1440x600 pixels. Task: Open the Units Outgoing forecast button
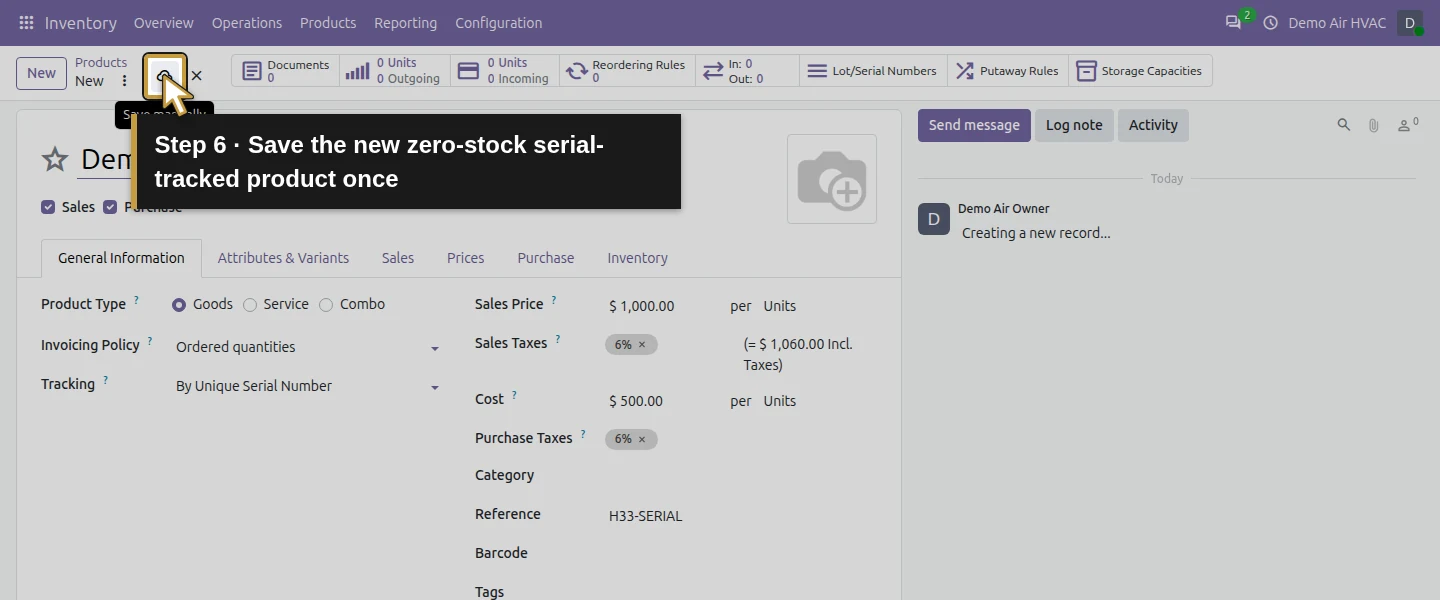coord(395,71)
